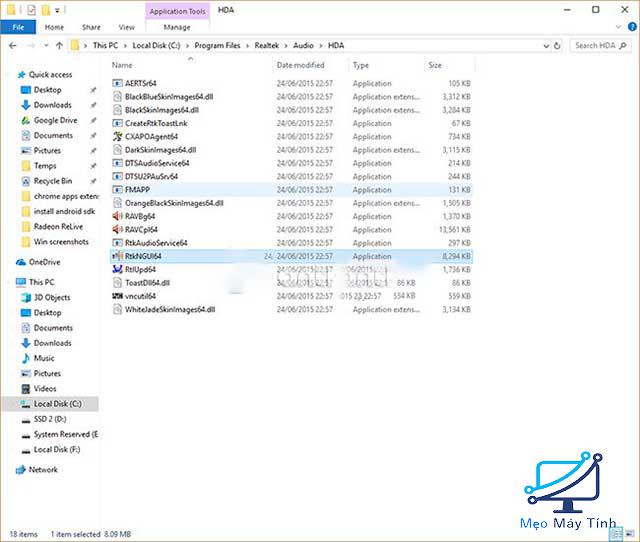Screen dimensions: 640x542
Task: Expand chevron after This PC in path
Action: [125, 46]
